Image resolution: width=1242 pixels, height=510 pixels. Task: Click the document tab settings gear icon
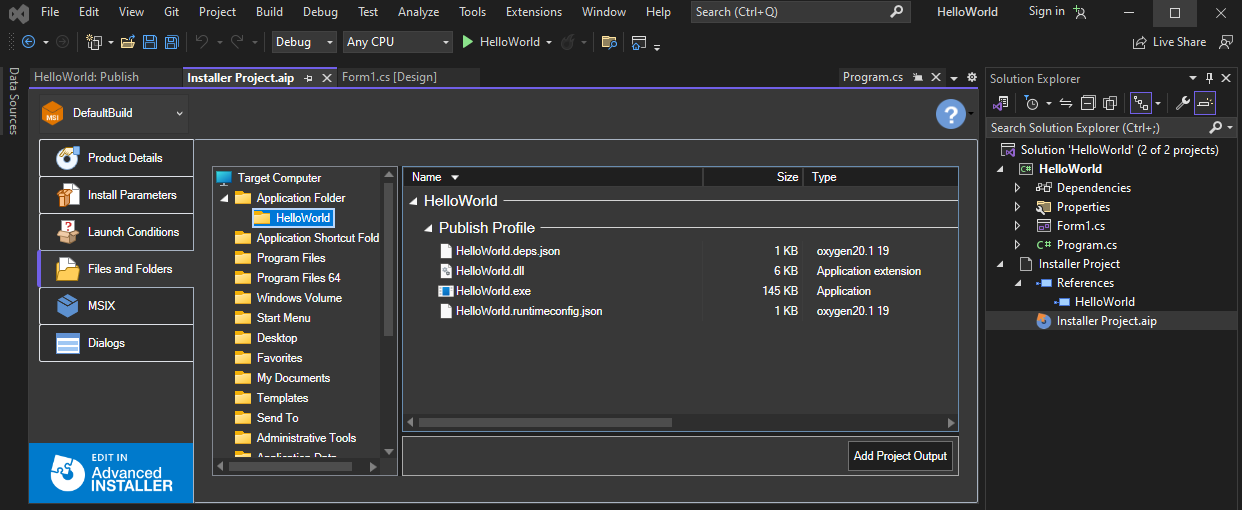coord(971,77)
